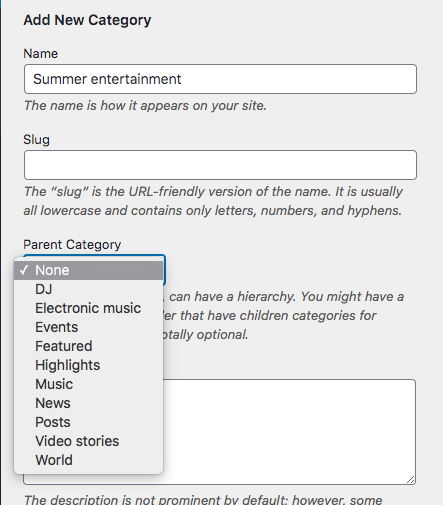The image size is (443, 505).
Task: Select World as parent category
Action: pos(89,460)
